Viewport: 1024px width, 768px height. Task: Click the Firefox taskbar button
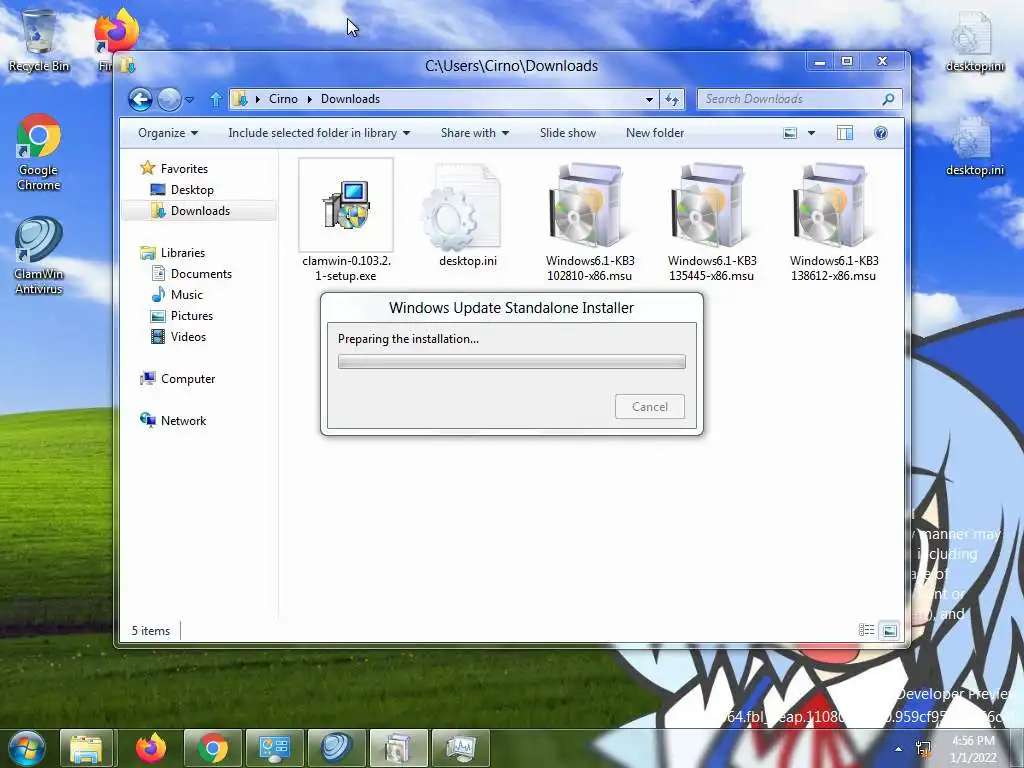(x=151, y=748)
